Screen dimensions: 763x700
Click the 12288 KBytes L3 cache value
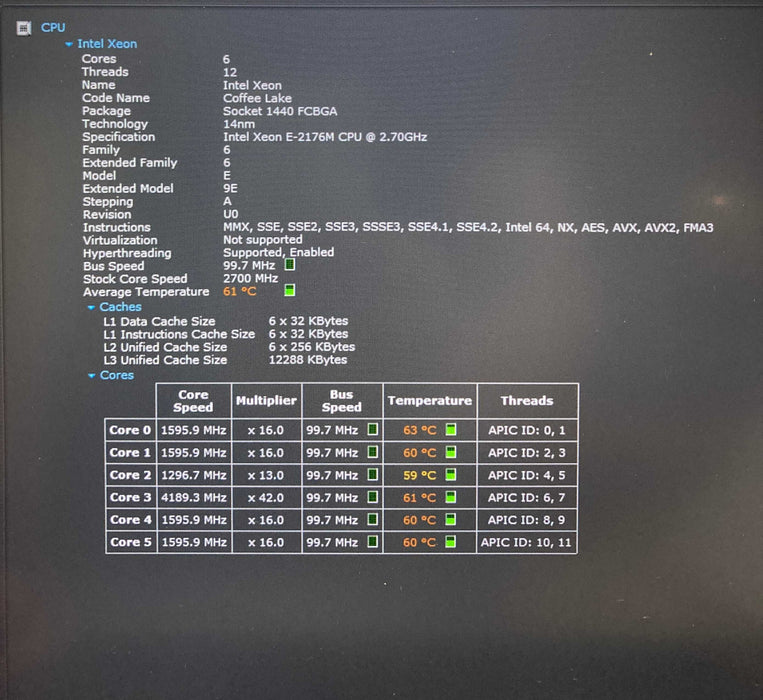[308, 360]
